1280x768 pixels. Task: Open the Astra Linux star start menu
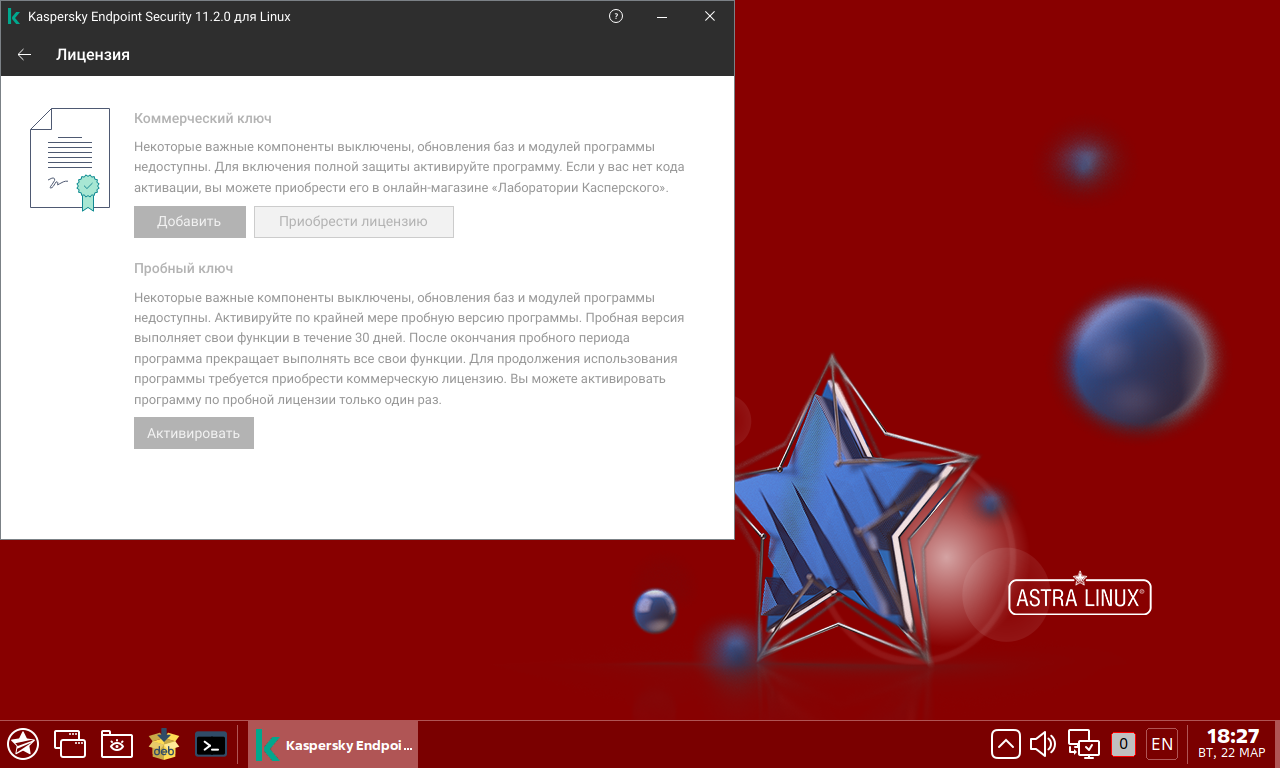(23, 744)
